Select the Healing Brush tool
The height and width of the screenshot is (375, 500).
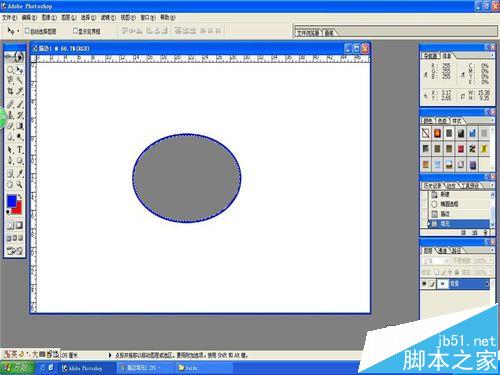tap(10, 104)
